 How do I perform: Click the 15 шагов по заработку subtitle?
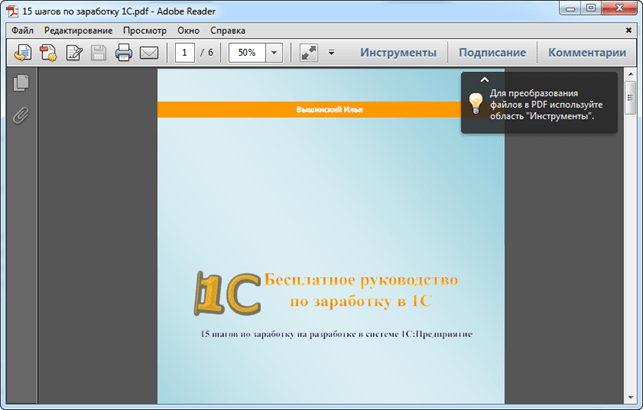point(336,334)
